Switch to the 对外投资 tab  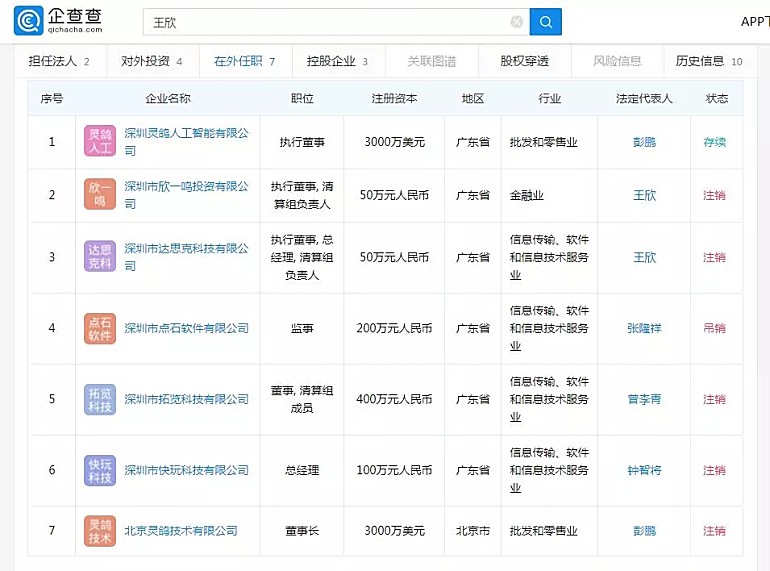click(x=151, y=61)
